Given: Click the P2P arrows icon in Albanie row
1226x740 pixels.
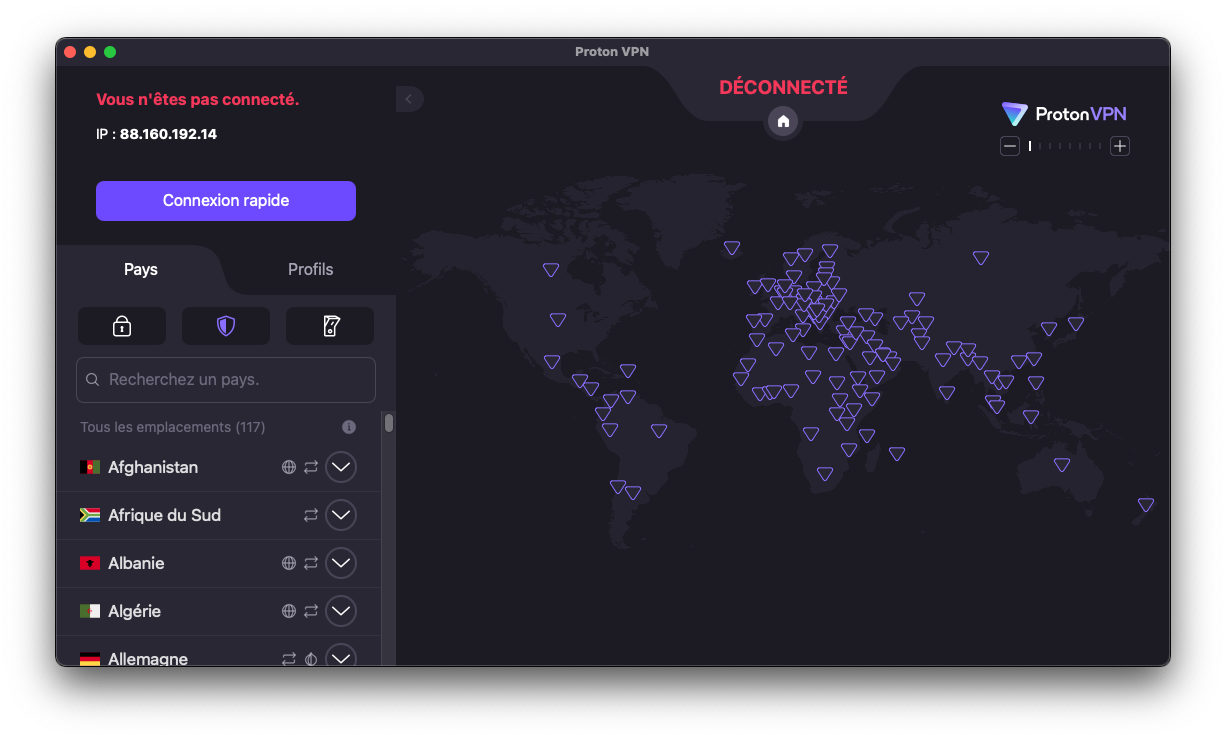Looking at the screenshot, I should 311,563.
